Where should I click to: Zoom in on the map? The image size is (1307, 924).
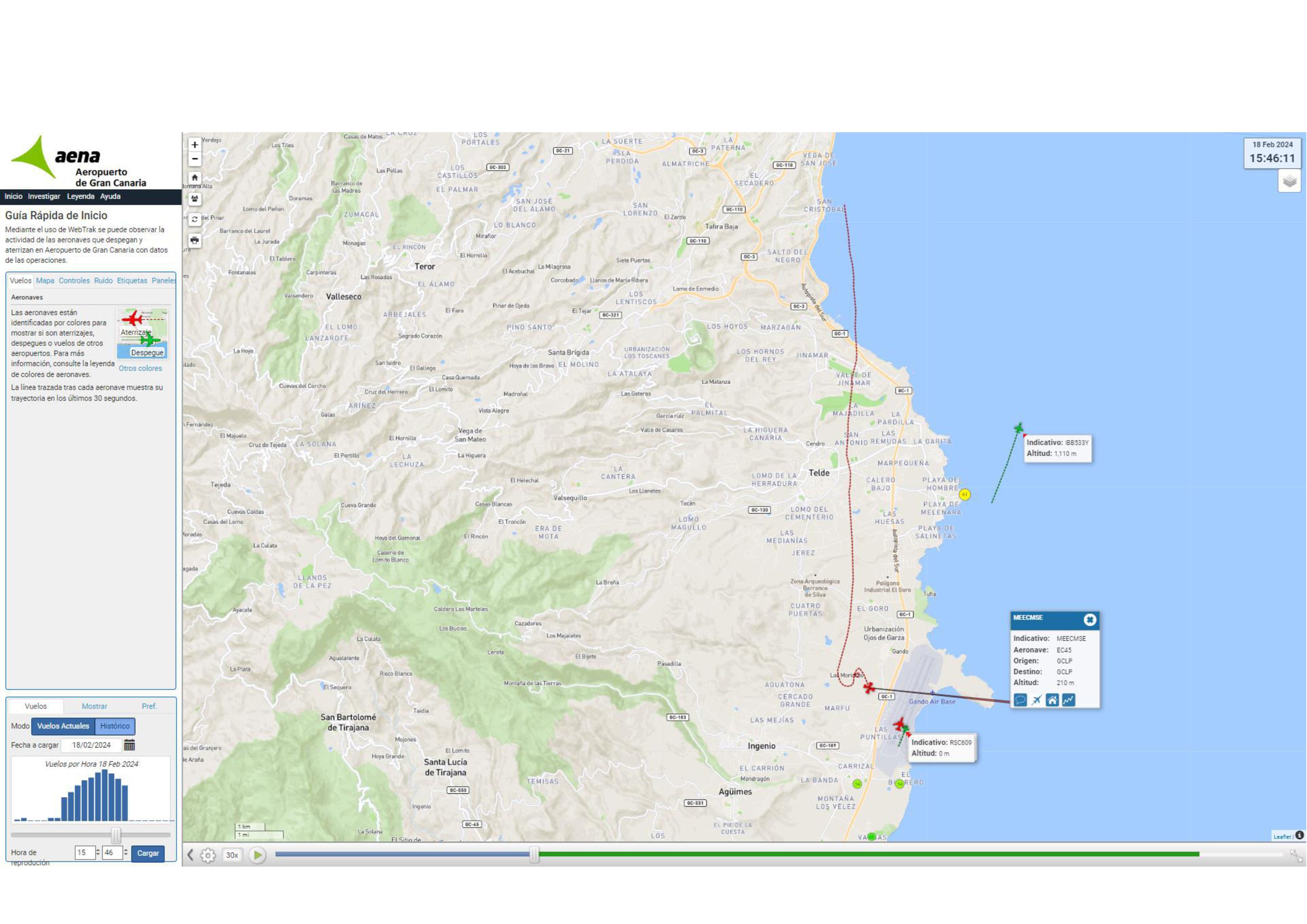point(195,145)
